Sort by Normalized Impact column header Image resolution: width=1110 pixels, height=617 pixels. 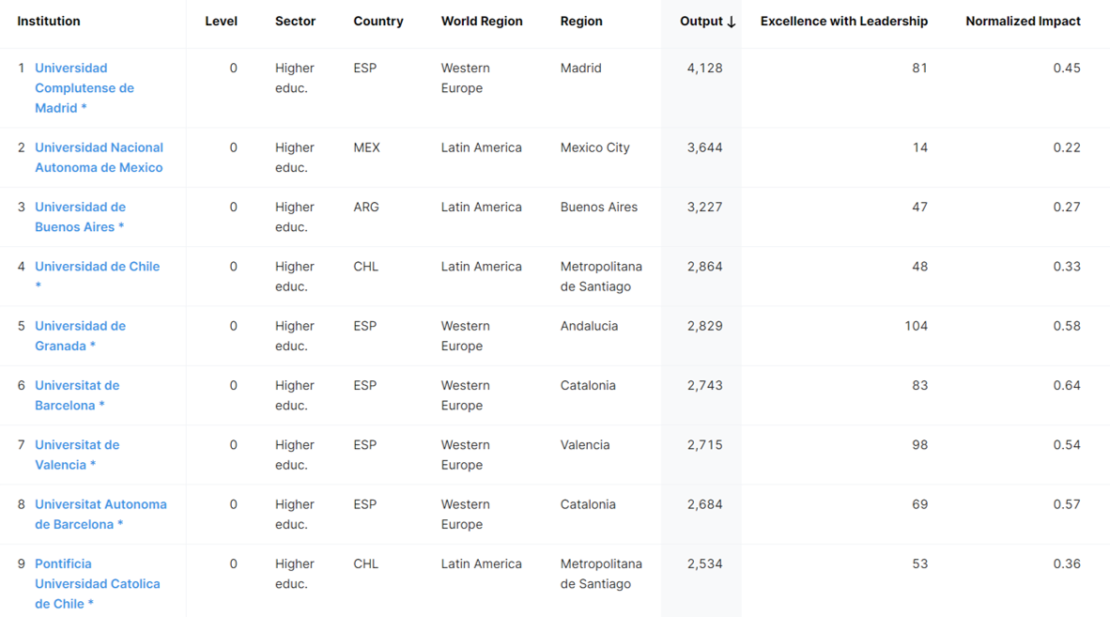pyautogui.click(x=1022, y=21)
